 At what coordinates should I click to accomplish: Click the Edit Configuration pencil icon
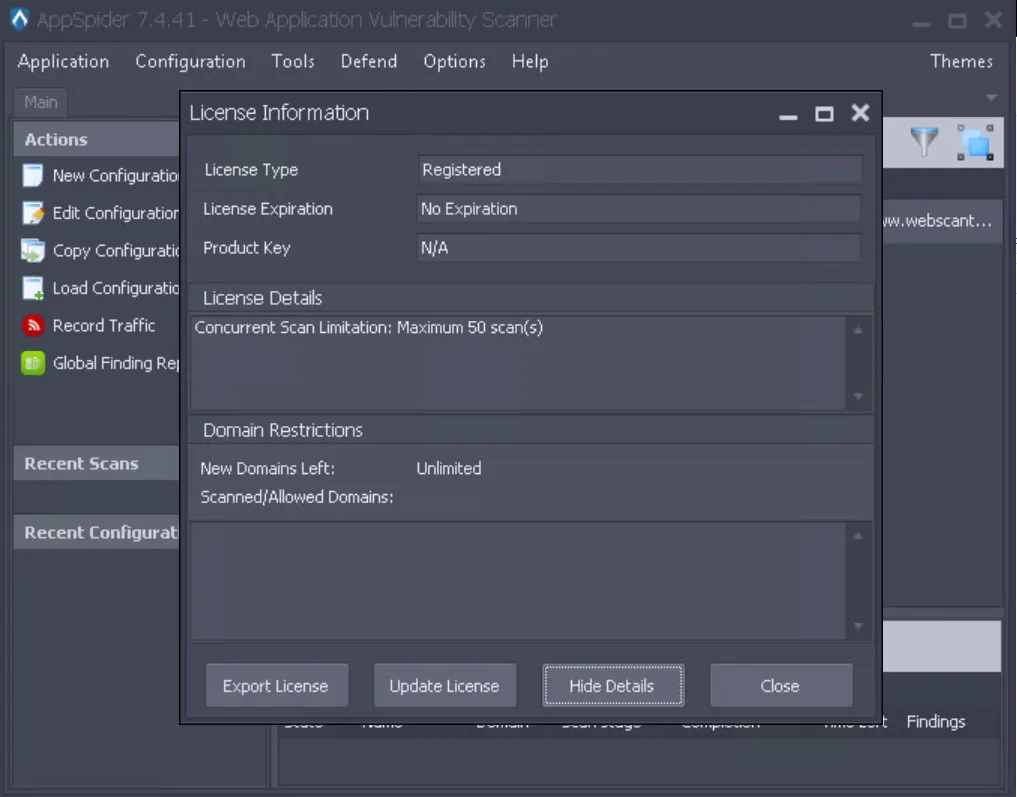(x=32, y=213)
